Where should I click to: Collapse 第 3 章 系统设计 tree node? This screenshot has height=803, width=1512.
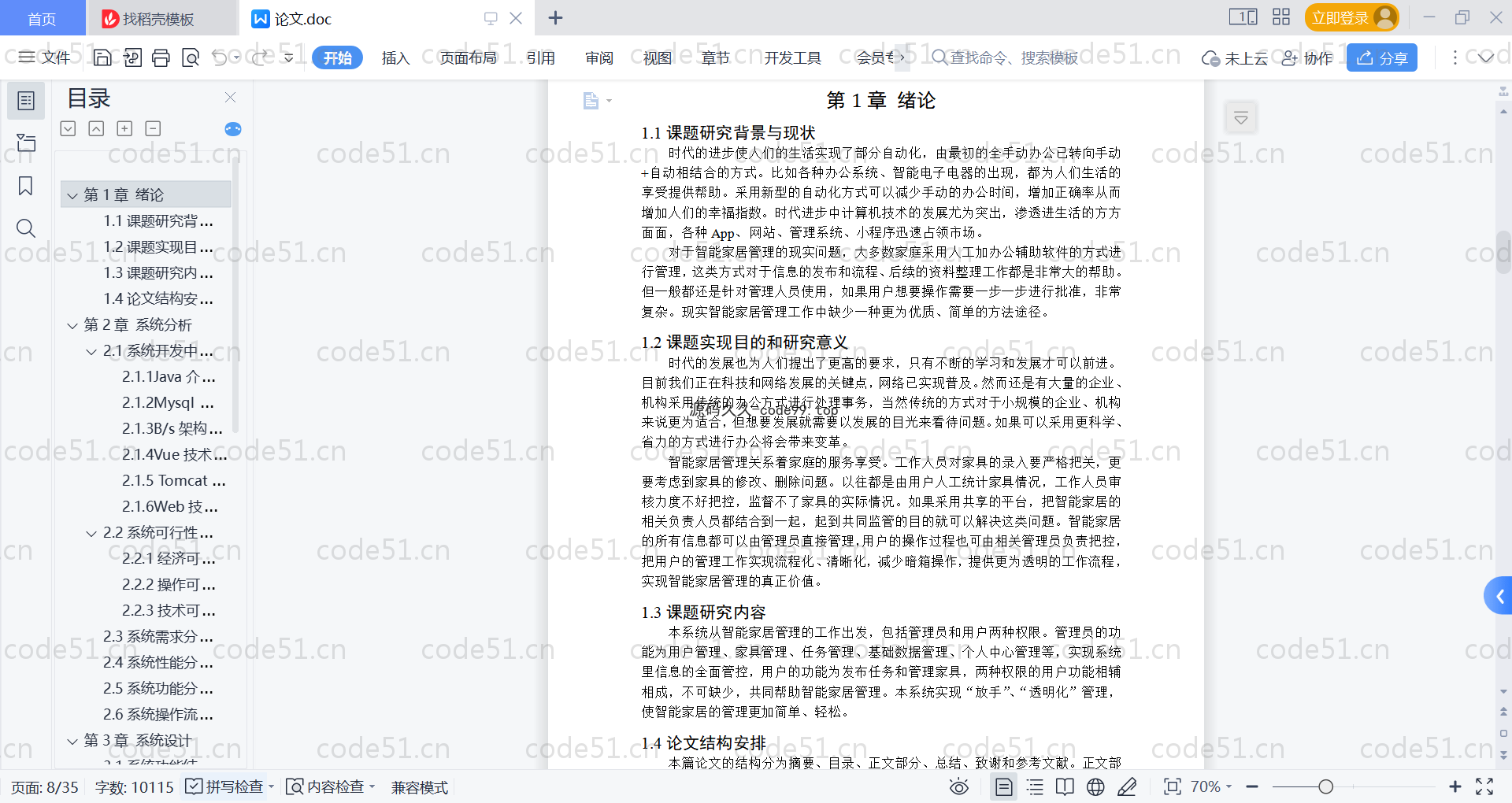[72, 741]
